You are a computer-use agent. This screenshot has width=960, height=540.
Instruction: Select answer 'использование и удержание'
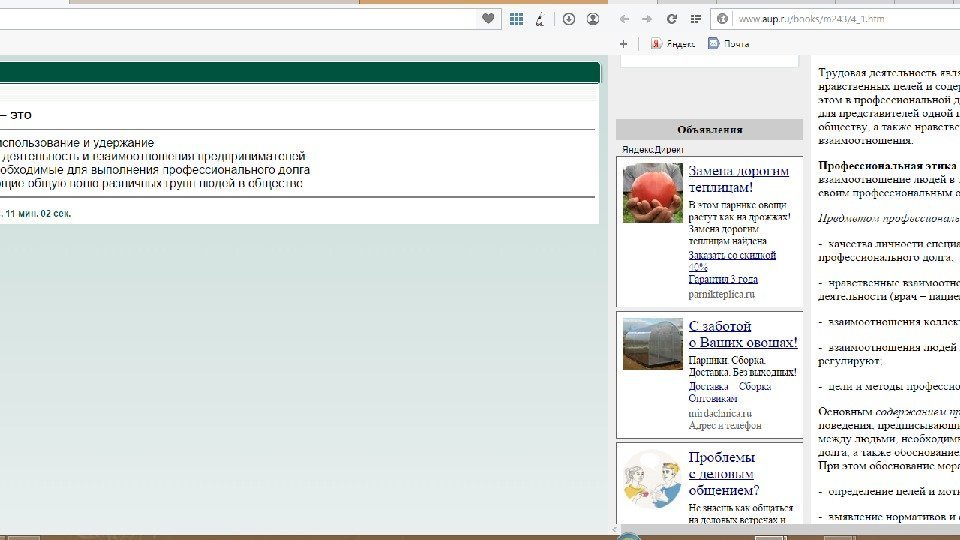[x=77, y=143]
